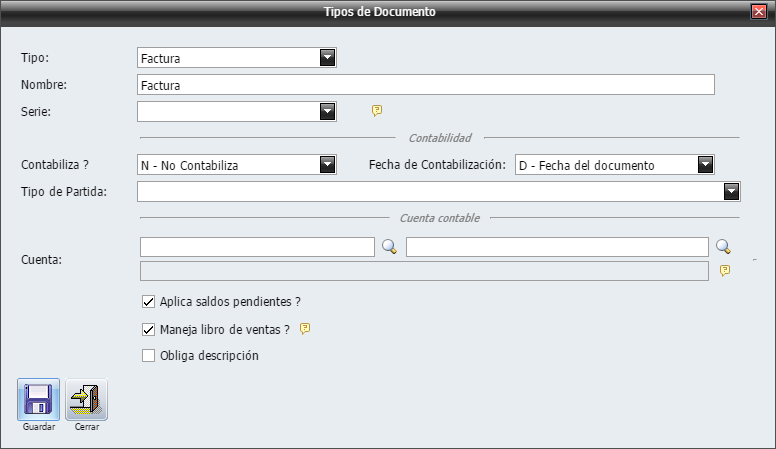The image size is (776, 449).
Task: Close the Tipos de Documento window
Action: [758, 11]
